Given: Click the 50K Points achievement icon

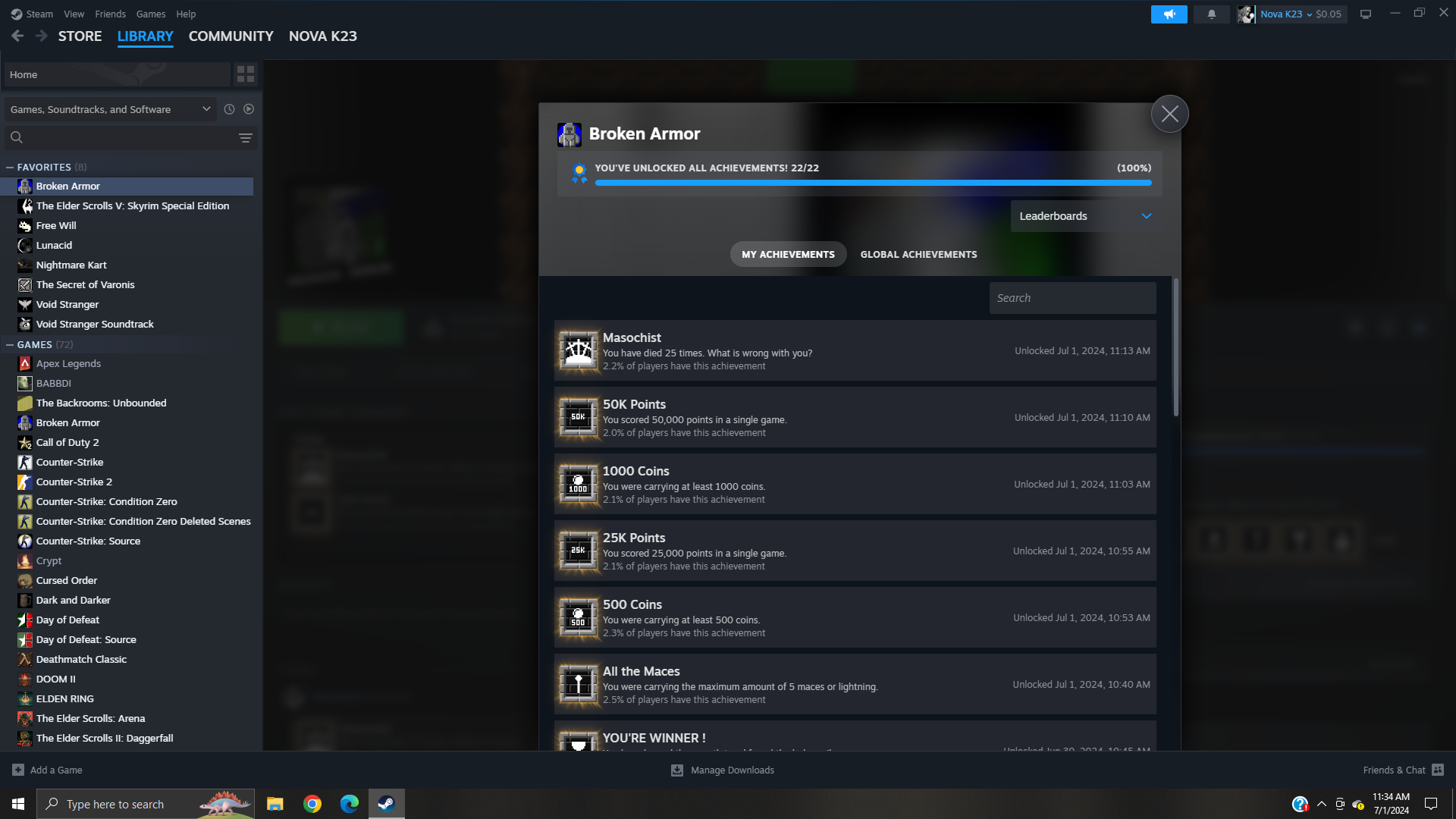Looking at the screenshot, I should pyautogui.click(x=579, y=417).
